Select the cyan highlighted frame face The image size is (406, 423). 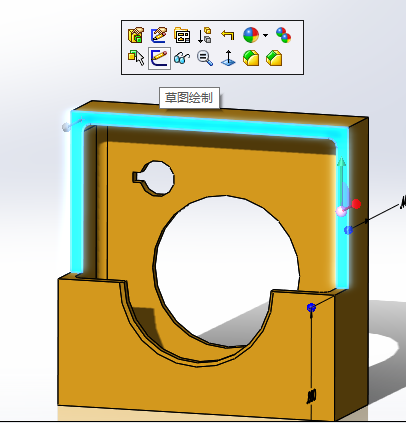tap(210, 124)
